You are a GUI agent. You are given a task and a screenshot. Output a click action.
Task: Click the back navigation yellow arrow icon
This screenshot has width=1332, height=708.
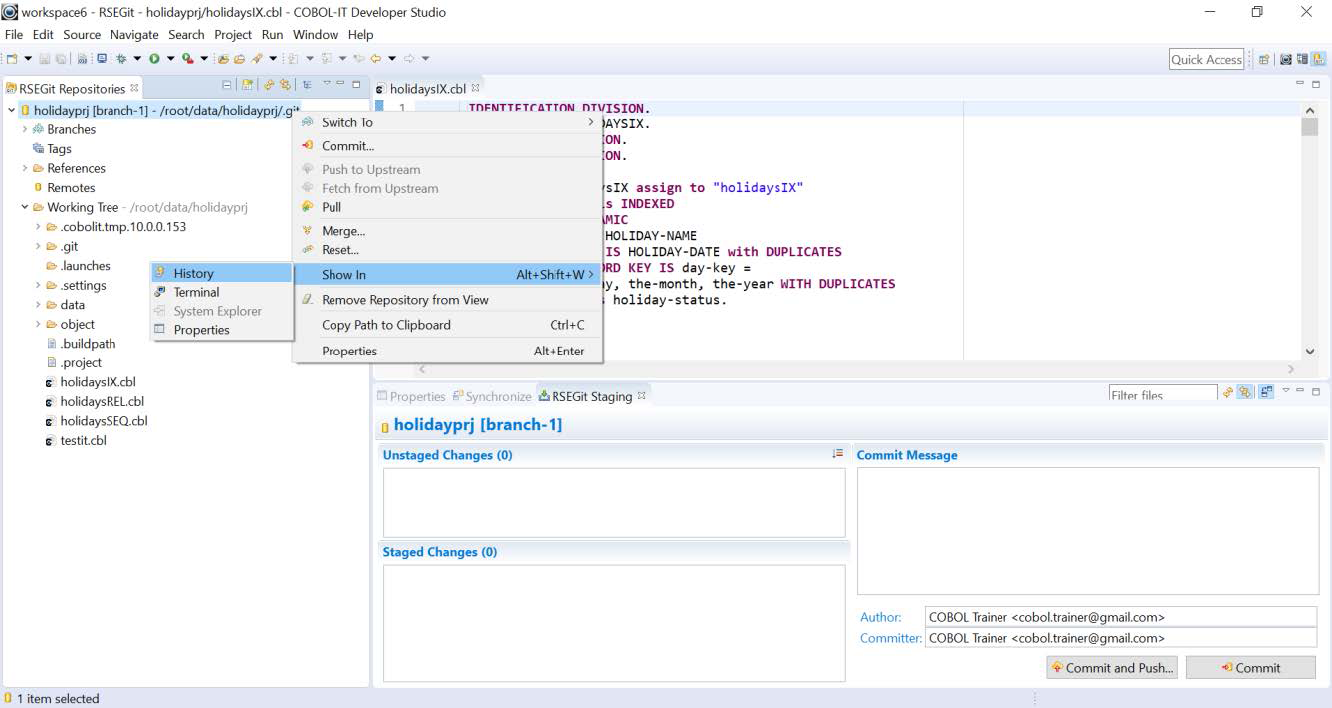click(x=375, y=59)
